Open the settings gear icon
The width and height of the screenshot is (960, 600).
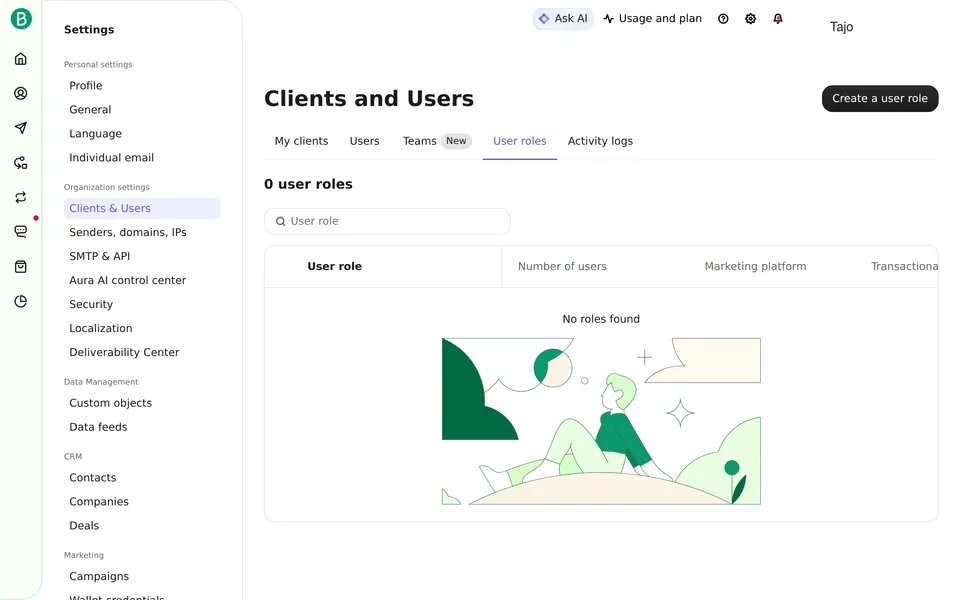coord(751,19)
